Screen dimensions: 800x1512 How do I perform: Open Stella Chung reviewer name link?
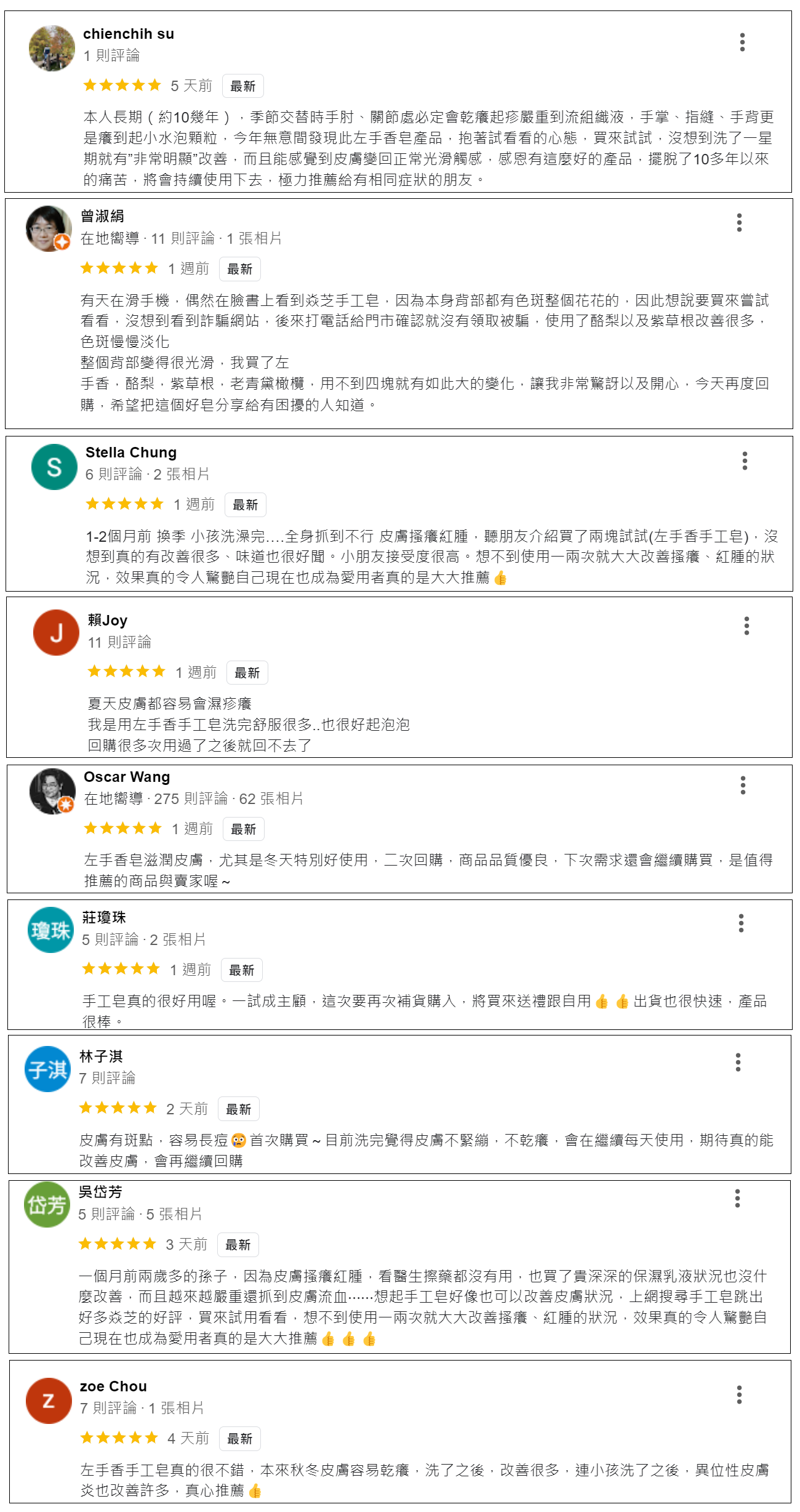coord(131,452)
